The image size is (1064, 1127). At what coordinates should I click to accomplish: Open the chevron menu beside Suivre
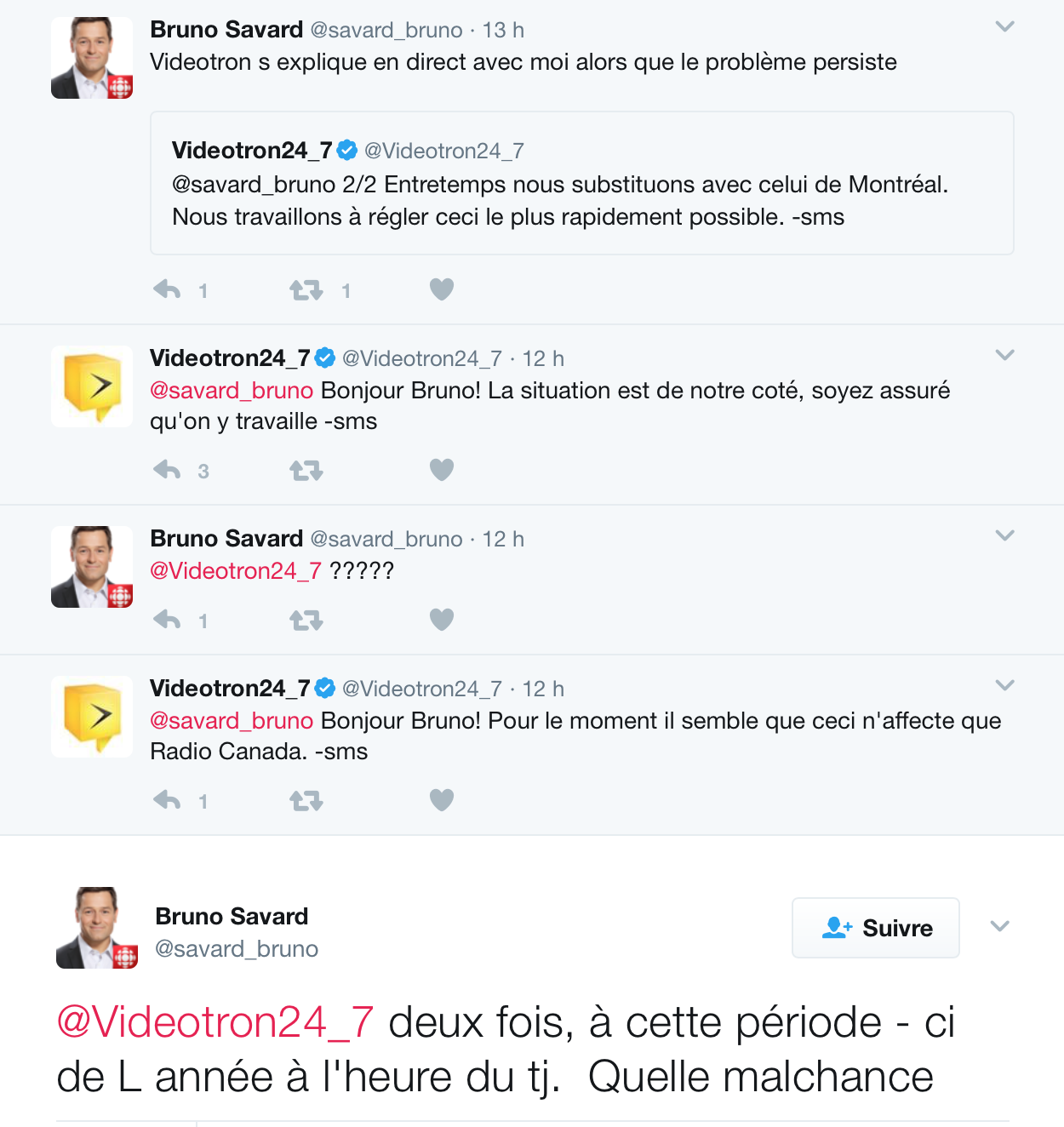1000,926
